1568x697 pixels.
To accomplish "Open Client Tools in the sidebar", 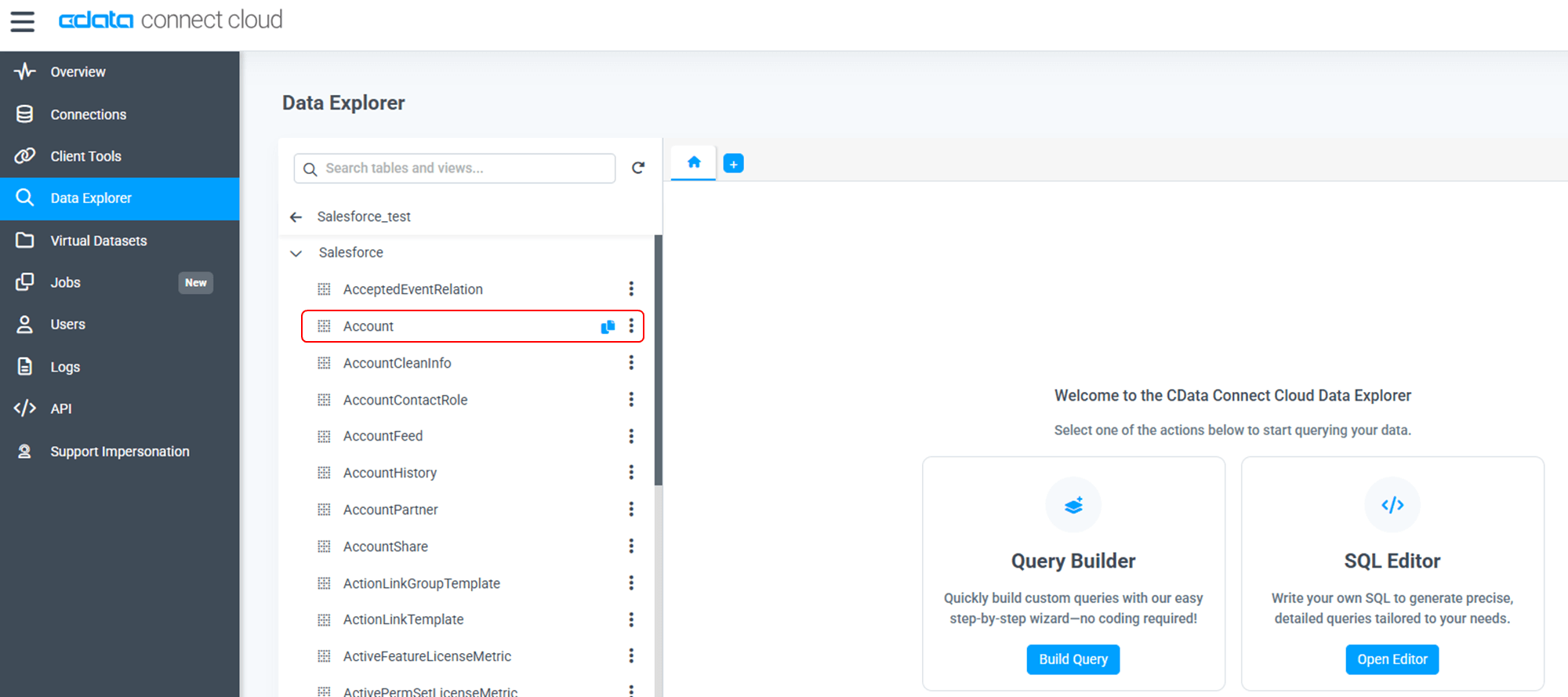I will (119, 156).
